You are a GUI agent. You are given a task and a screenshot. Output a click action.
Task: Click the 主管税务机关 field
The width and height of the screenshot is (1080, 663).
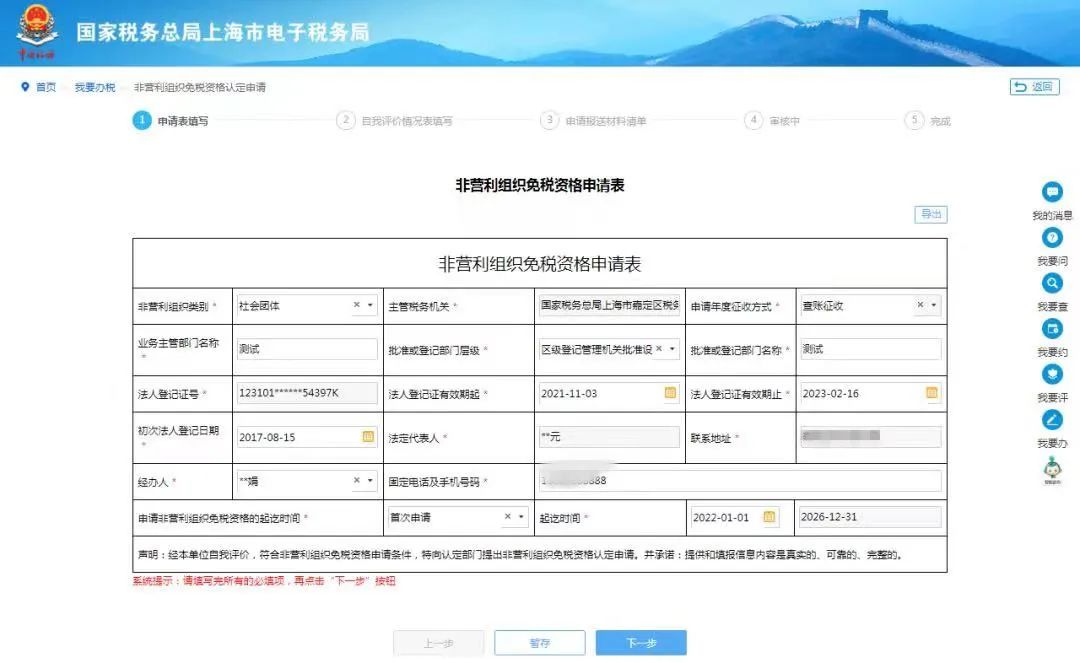(610, 305)
